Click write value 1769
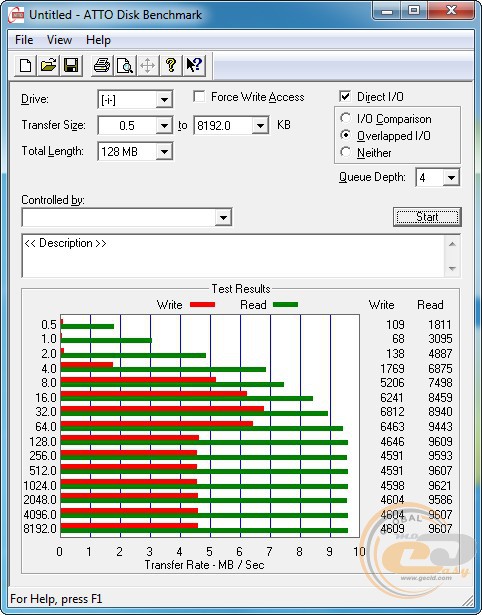Viewport: 482px width, 615px height. pyautogui.click(x=392, y=369)
